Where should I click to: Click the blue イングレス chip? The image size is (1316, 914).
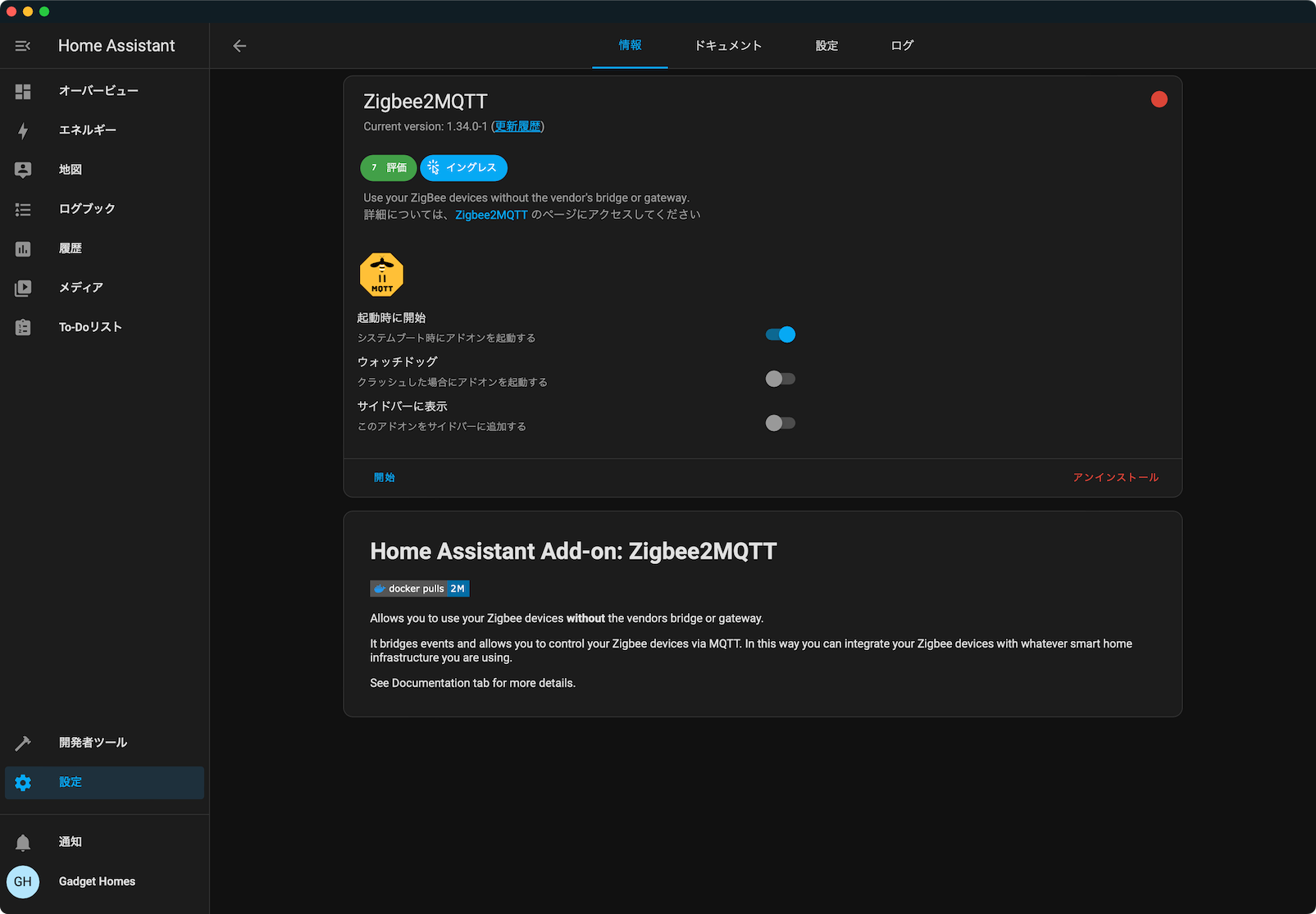pos(463,167)
